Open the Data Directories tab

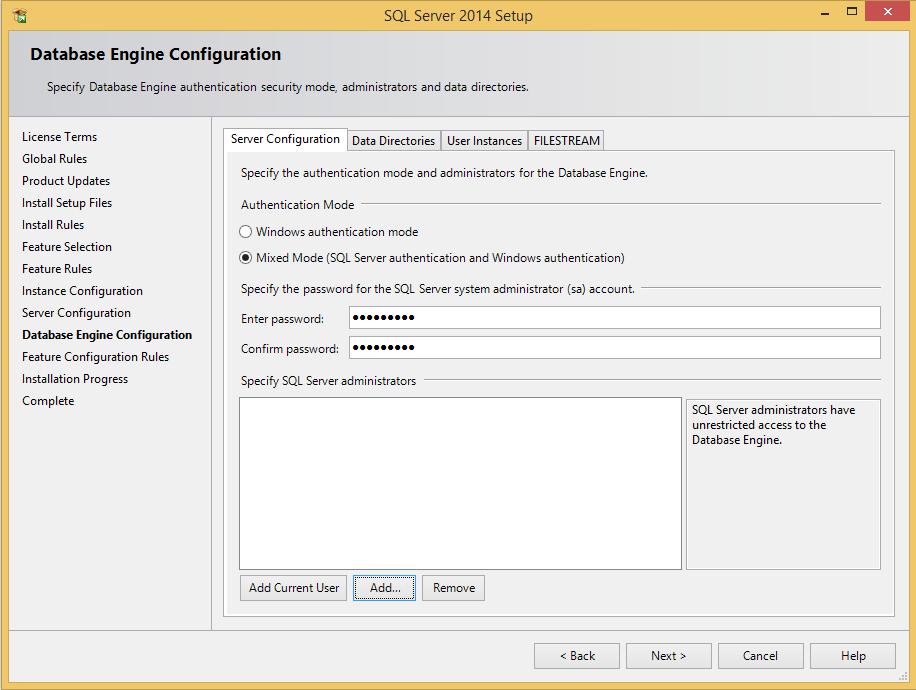click(394, 141)
